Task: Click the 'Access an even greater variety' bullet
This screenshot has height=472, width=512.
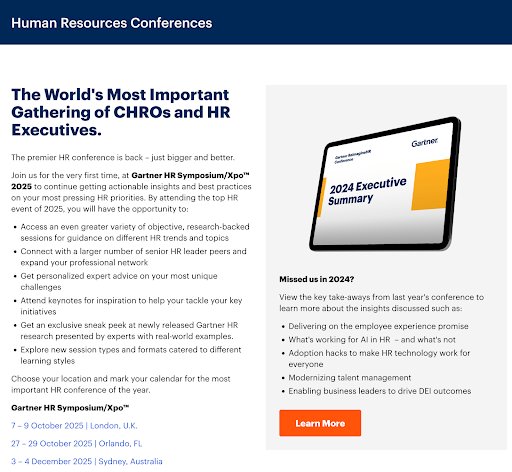Action: coord(135,232)
